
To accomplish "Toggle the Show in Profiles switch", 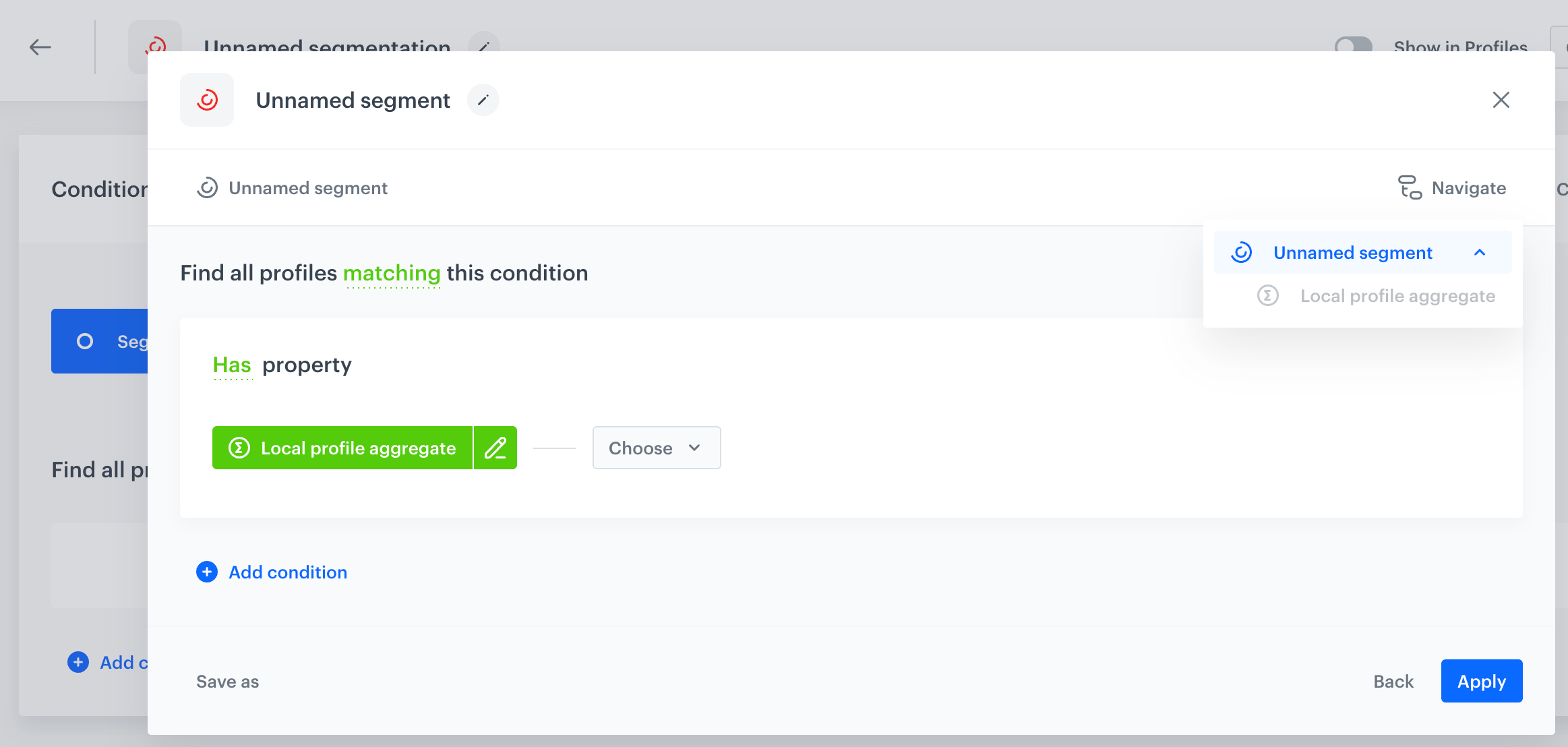I will [1353, 46].
